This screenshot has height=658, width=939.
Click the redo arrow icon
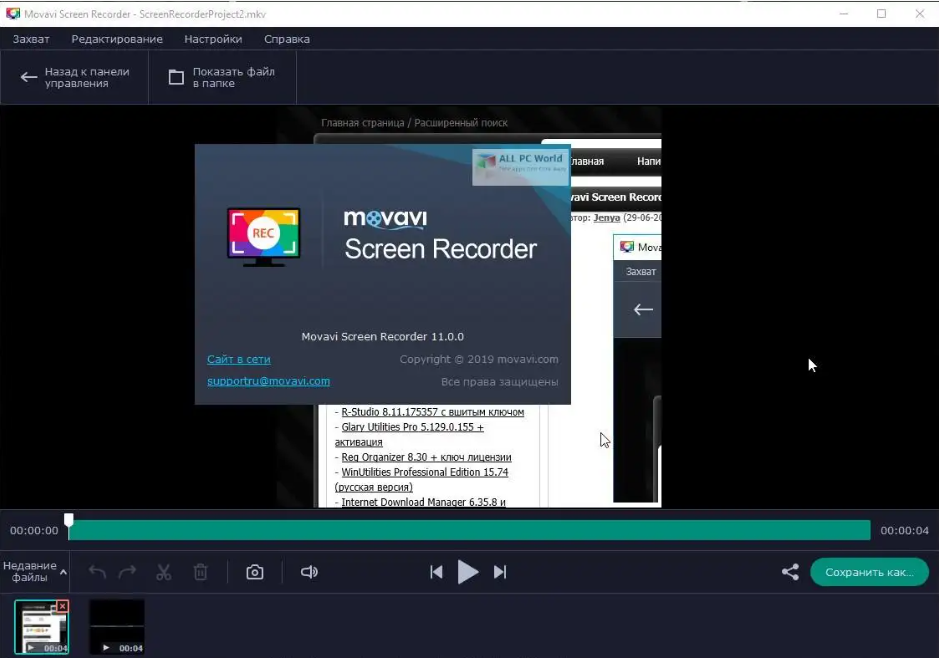(127, 572)
